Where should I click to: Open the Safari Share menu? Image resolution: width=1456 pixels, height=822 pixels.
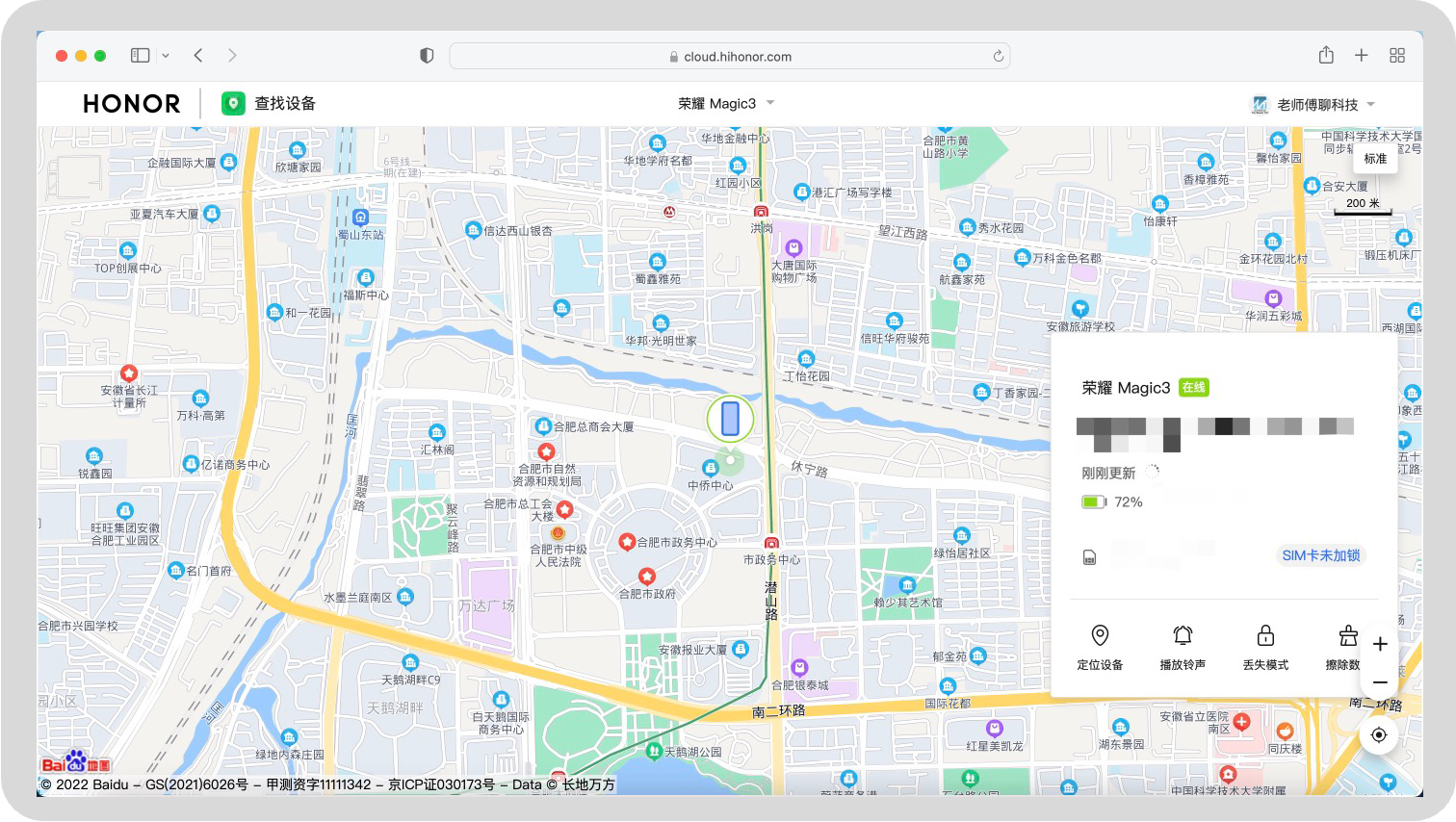pos(1326,55)
